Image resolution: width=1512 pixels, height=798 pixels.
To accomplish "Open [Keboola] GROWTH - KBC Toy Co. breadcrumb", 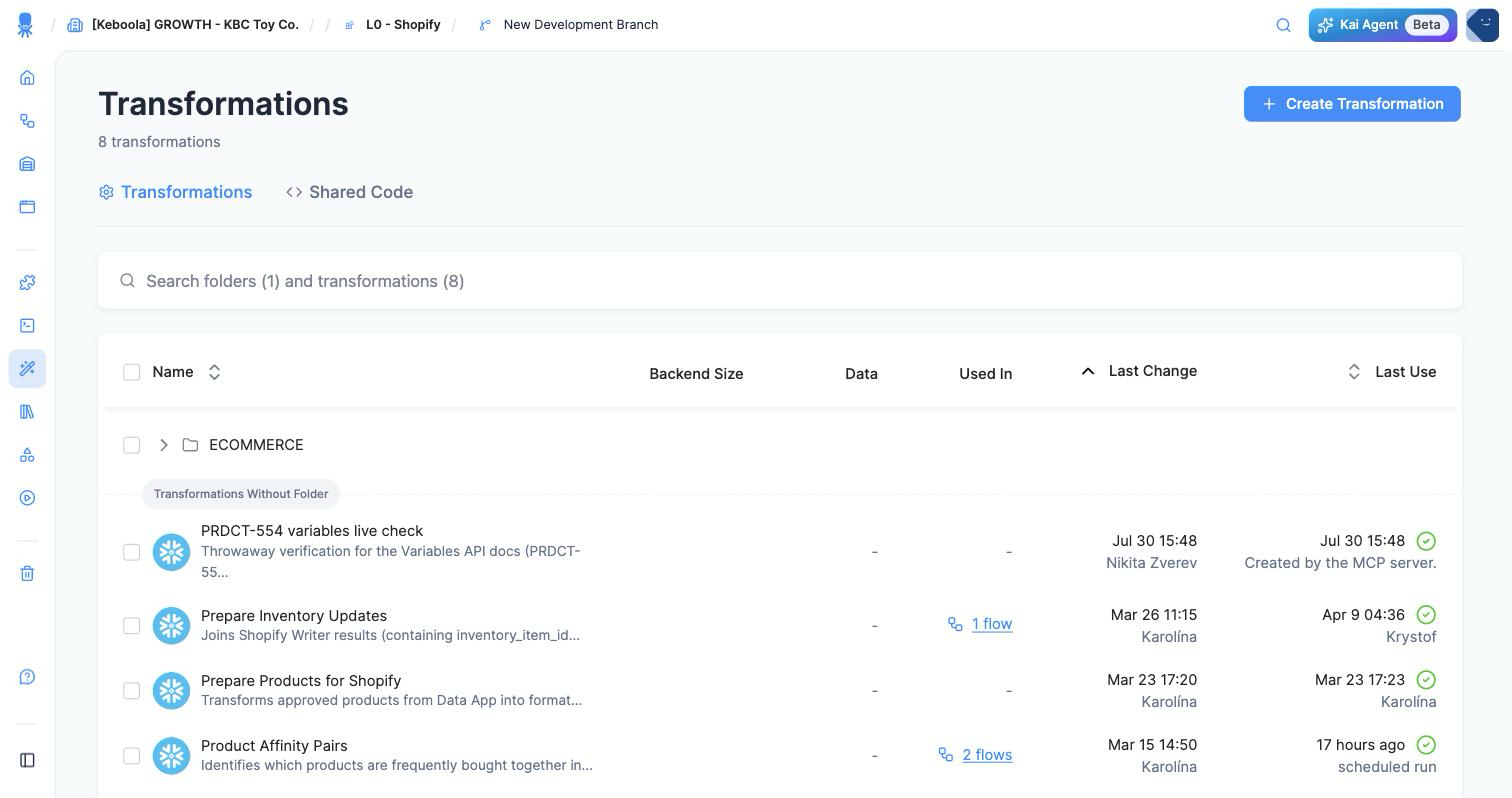I will pyautogui.click(x=195, y=25).
